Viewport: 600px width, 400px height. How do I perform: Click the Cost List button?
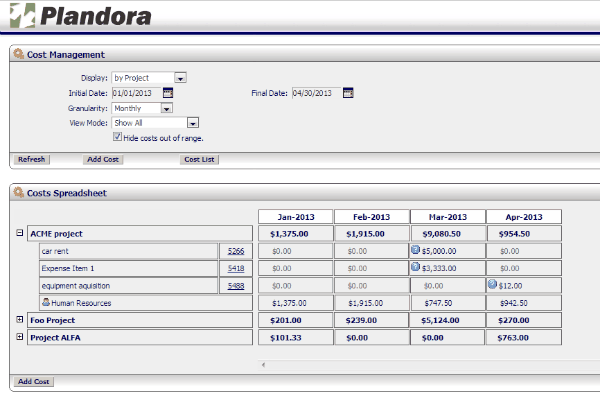(x=199, y=160)
